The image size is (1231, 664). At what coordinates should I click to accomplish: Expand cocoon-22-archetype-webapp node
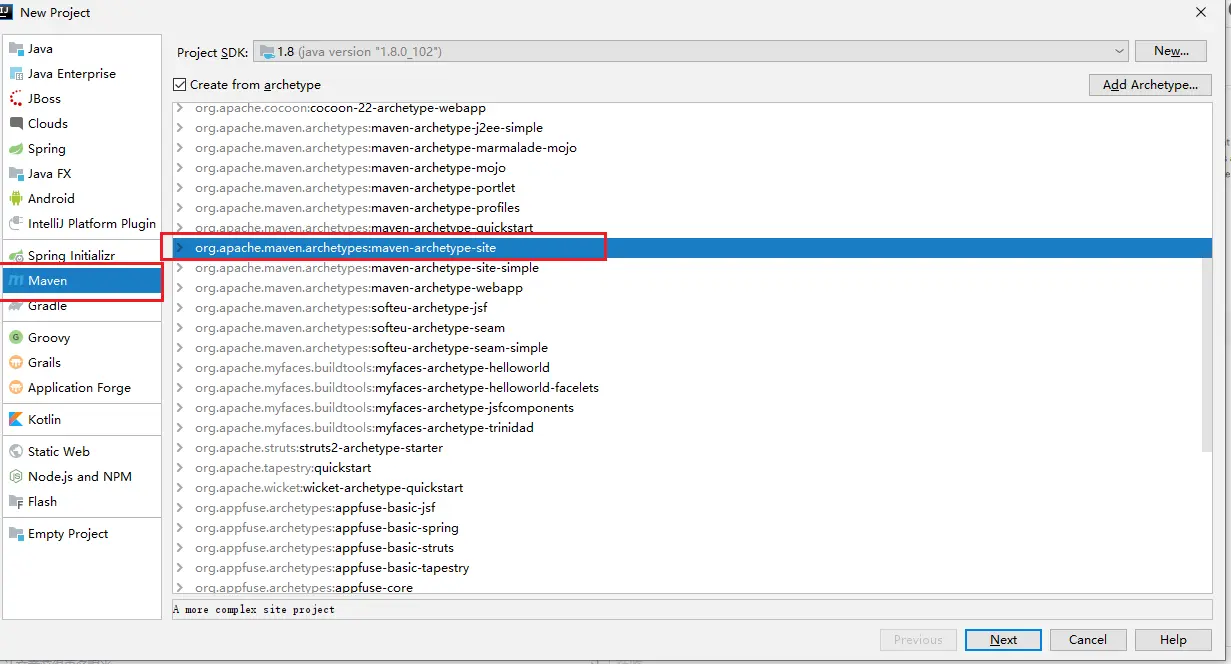179,108
